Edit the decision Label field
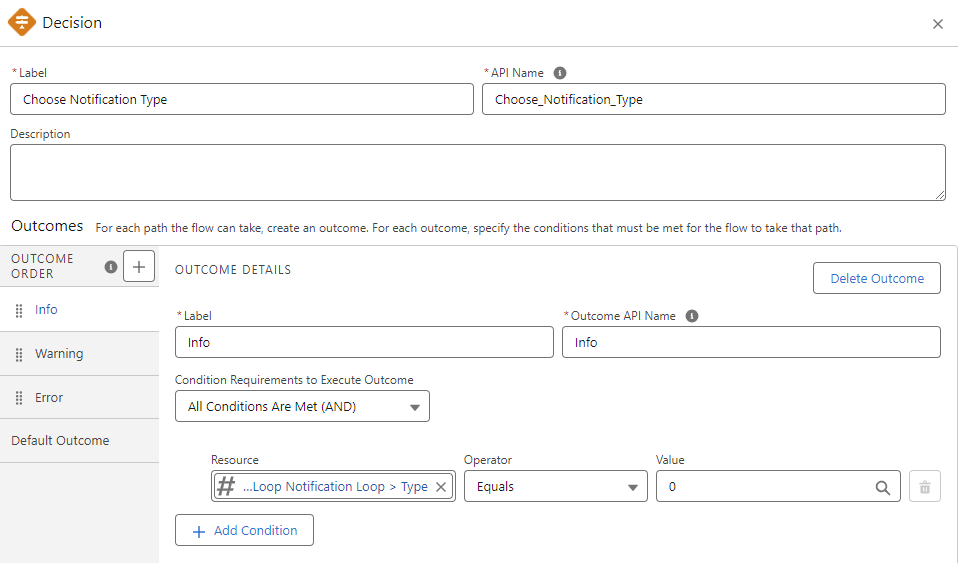This screenshot has width=958, height=563. [x=242, y=99]
